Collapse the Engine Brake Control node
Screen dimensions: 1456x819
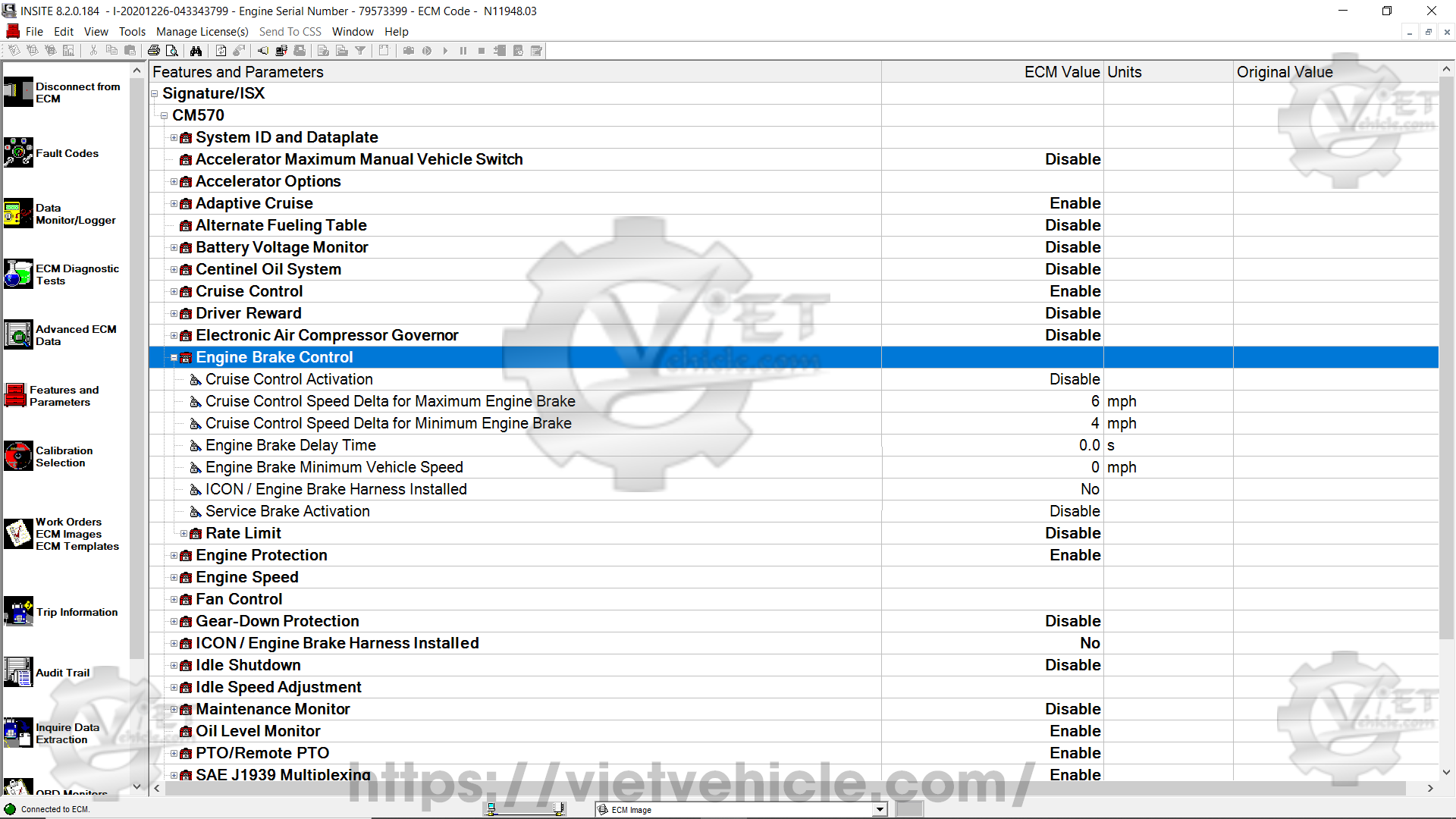[x=174, y=357]
